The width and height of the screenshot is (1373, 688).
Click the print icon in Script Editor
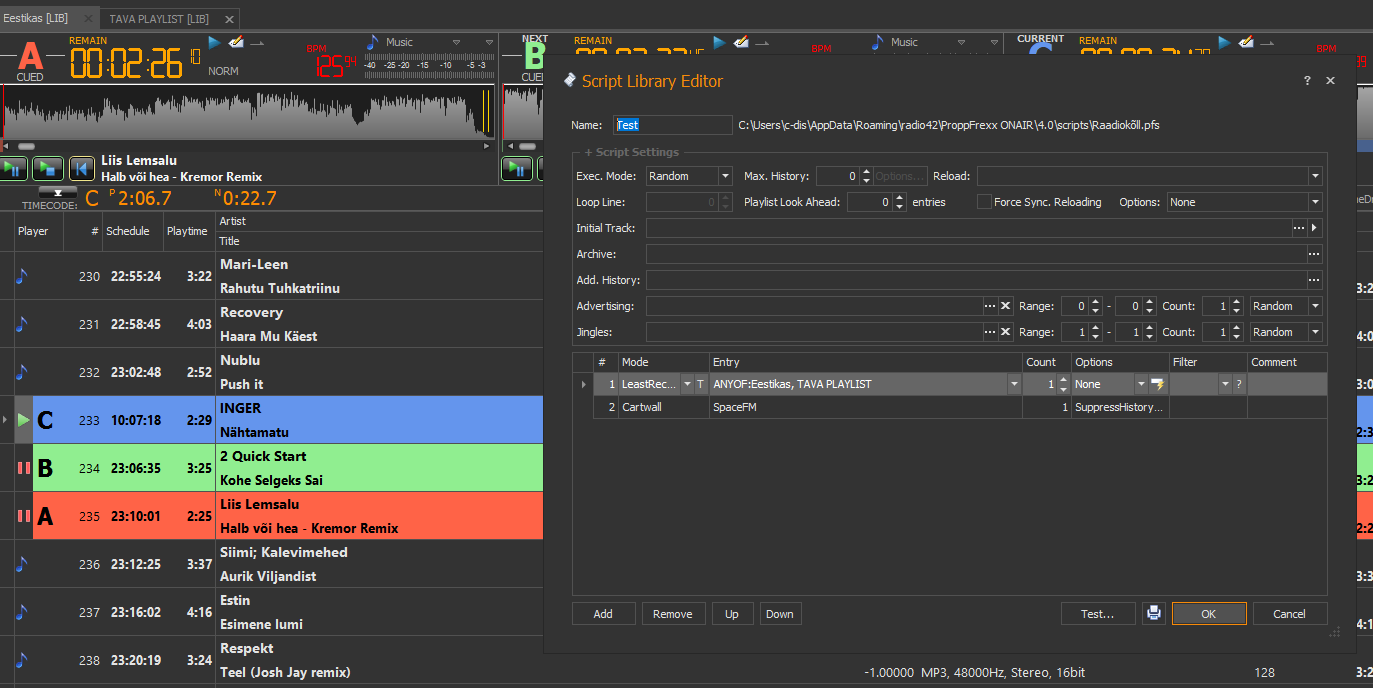tap(1154, 614)
